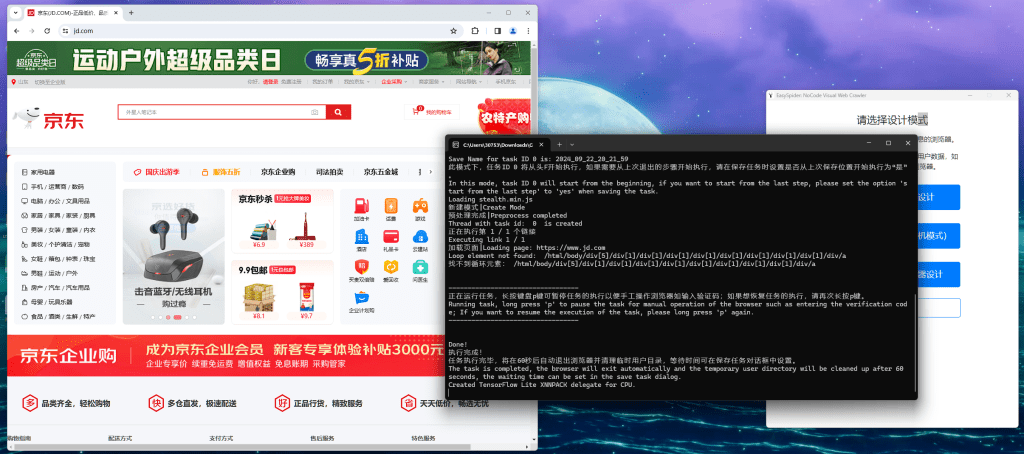Screen dimensions: 1024x454
Task: Open the 美妆 / 个护清洁 / 宠物 category
Action: click(x=56, y=244)
